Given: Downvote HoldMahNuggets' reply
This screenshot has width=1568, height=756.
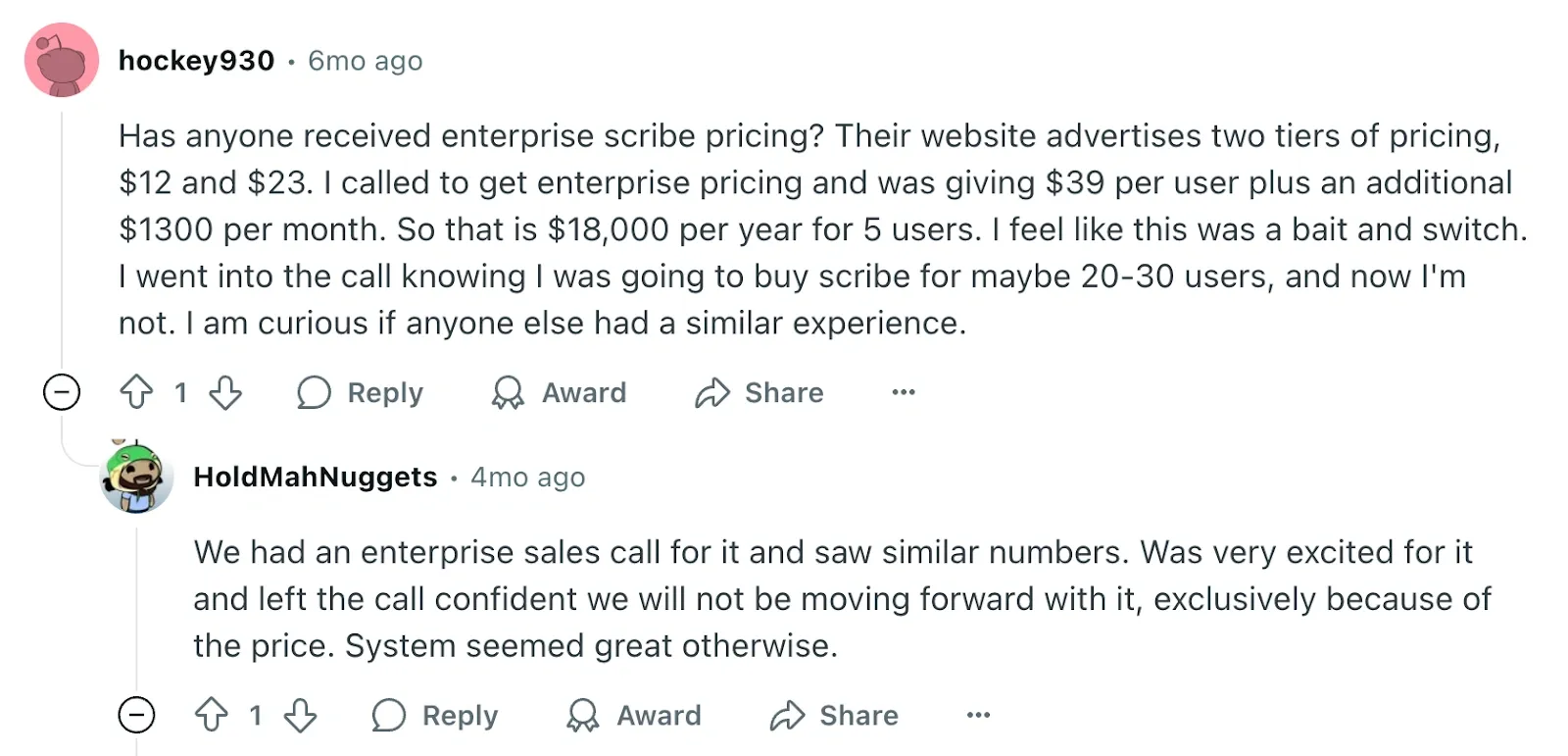Looking at the screenshot, I should coord(301,715).
